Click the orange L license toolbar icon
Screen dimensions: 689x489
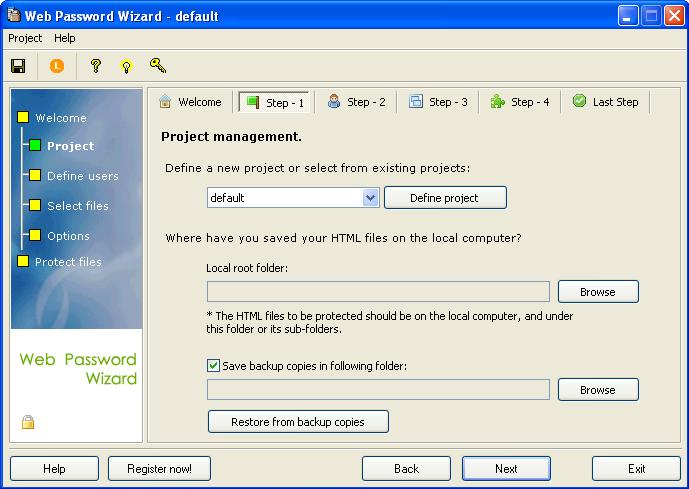(x=57, y=66)
